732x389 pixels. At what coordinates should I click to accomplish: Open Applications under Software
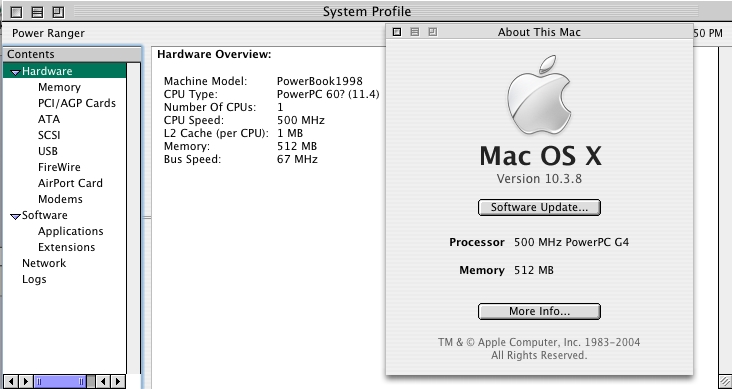point(70,231)
